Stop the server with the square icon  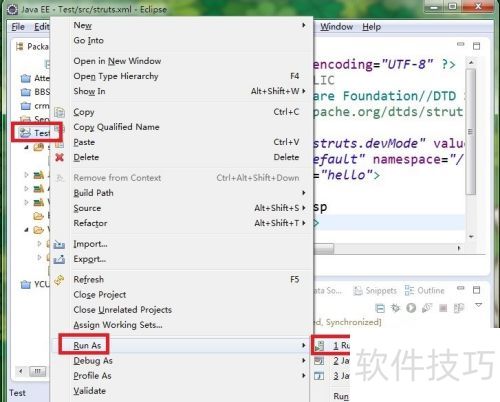click(x=443, y=308)
